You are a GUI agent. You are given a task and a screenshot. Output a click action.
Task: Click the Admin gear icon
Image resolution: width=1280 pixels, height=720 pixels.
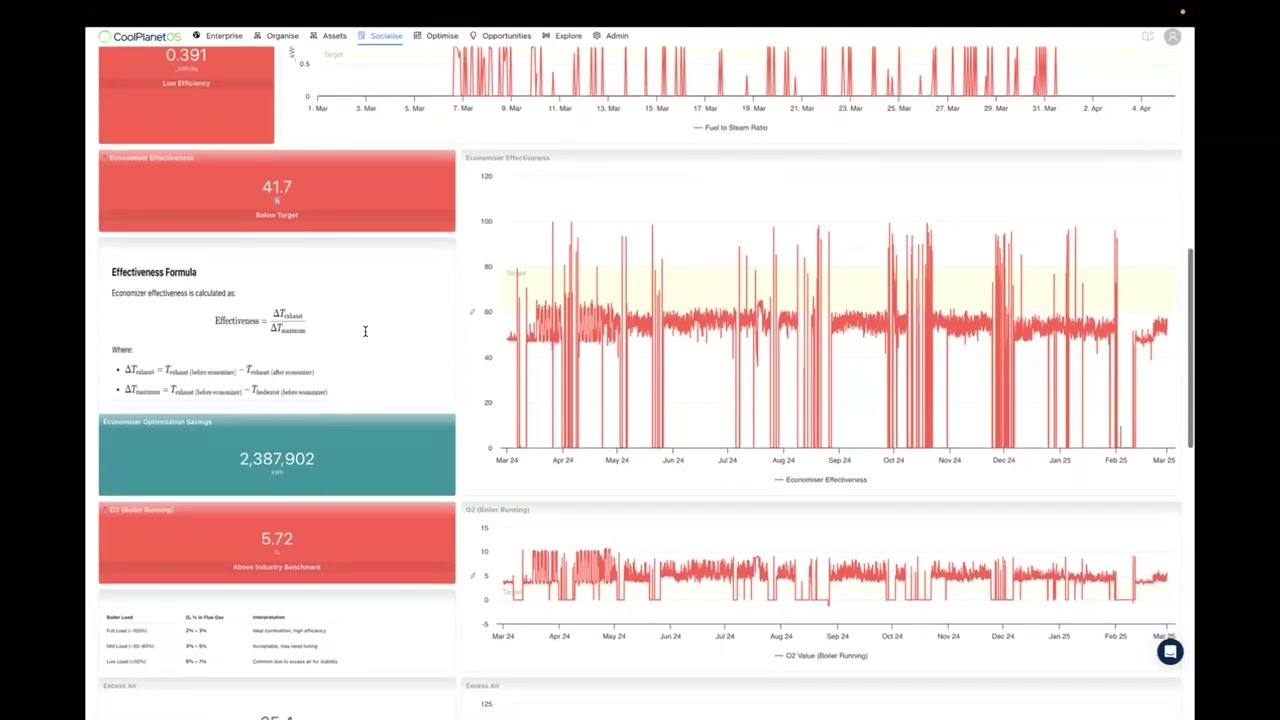point(596,36)
